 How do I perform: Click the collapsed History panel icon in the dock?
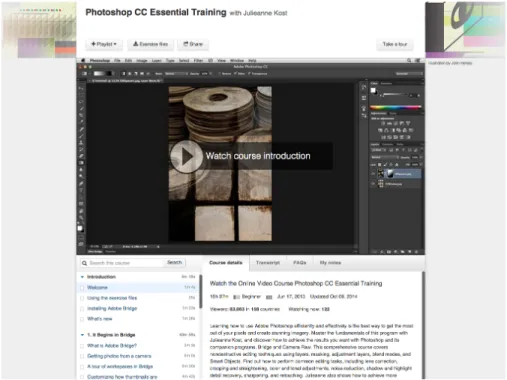(364, 87)
